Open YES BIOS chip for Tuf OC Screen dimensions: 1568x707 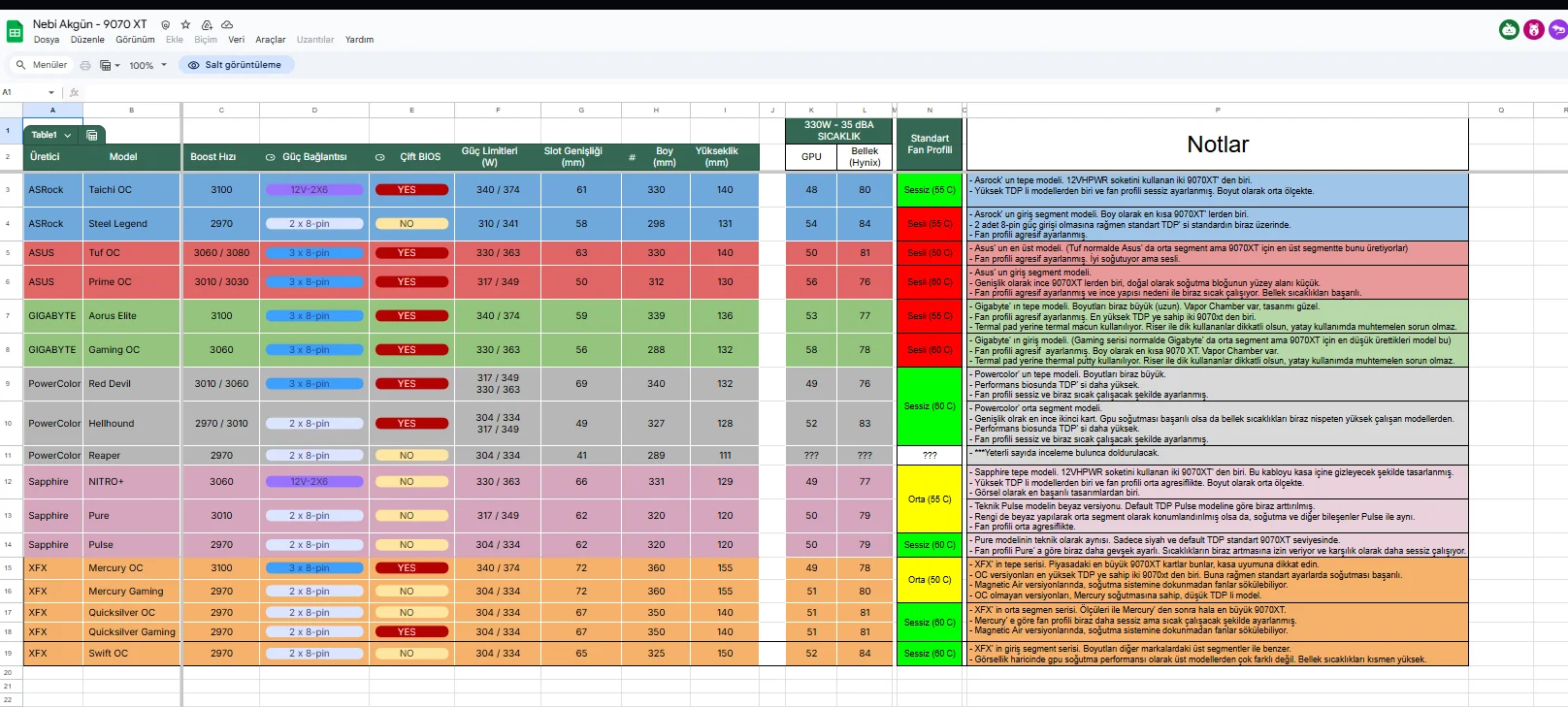pos(411,253)
